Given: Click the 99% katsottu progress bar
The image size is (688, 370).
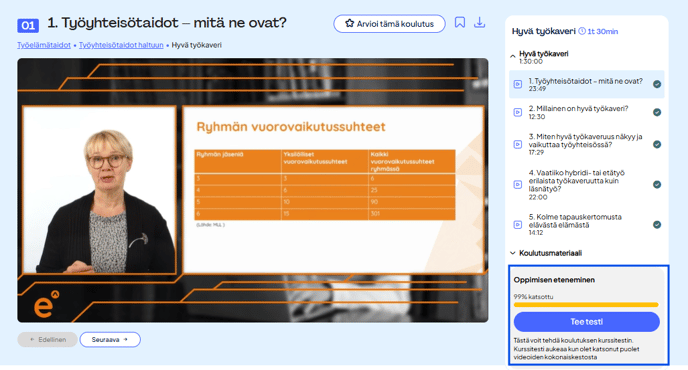Looking at the screenshot, I should click(x=586, y=305).
